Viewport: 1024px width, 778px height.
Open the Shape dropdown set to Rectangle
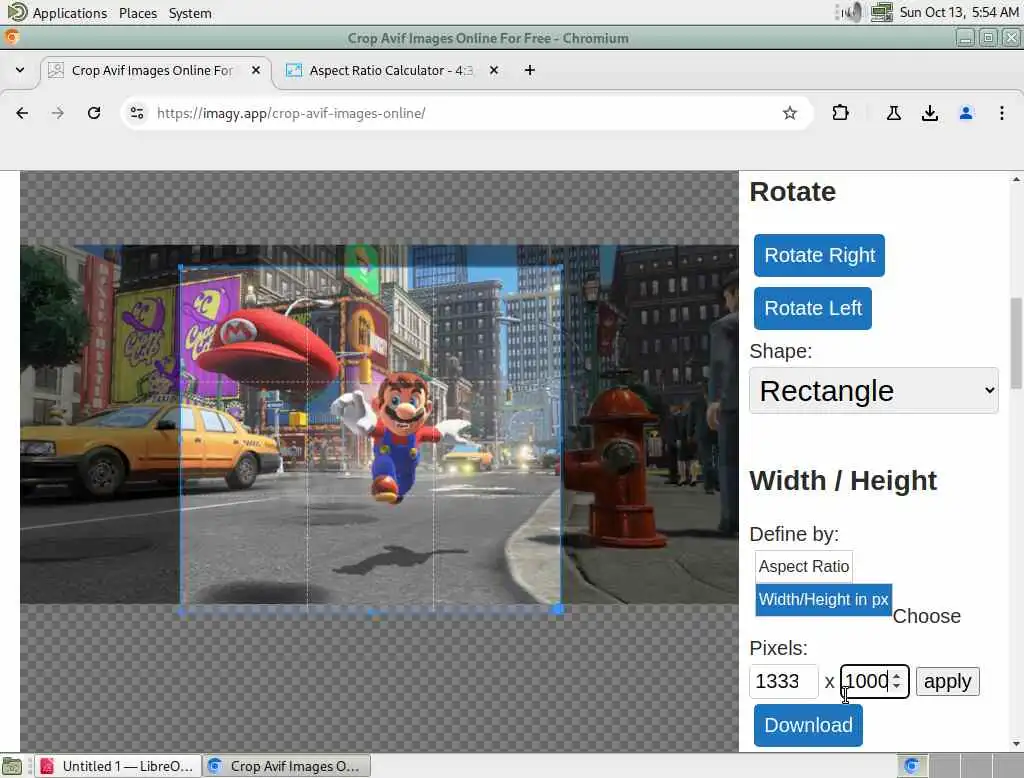coord(874,391)
